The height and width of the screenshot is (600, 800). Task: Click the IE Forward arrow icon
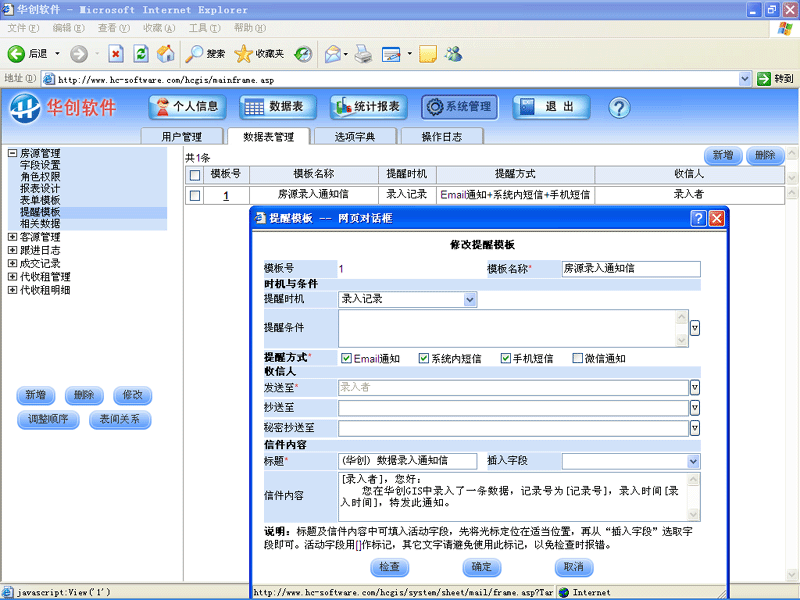point(79,54)
